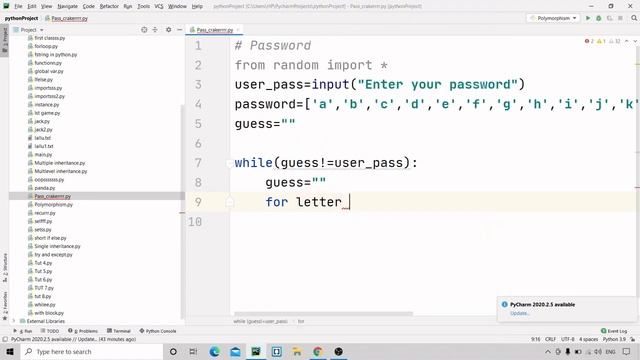The height and width of the screenshot is (360, 640).
Task: Open Windows notification center icon
Action: [627, 351]
